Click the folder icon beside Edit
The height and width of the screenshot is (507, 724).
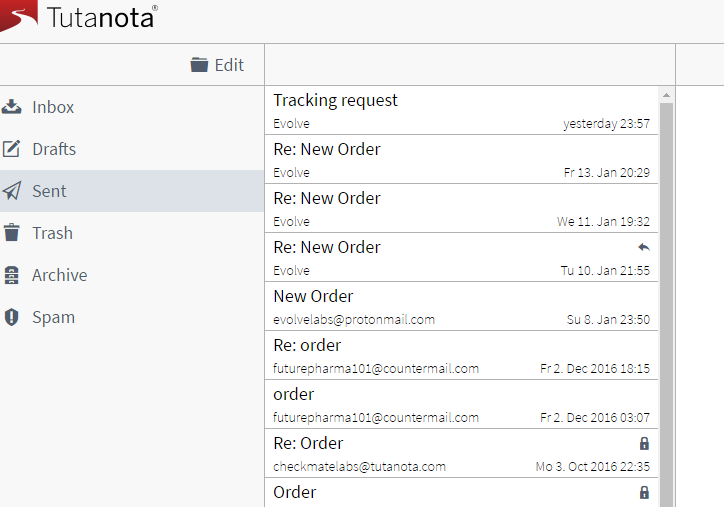(199, 65)
